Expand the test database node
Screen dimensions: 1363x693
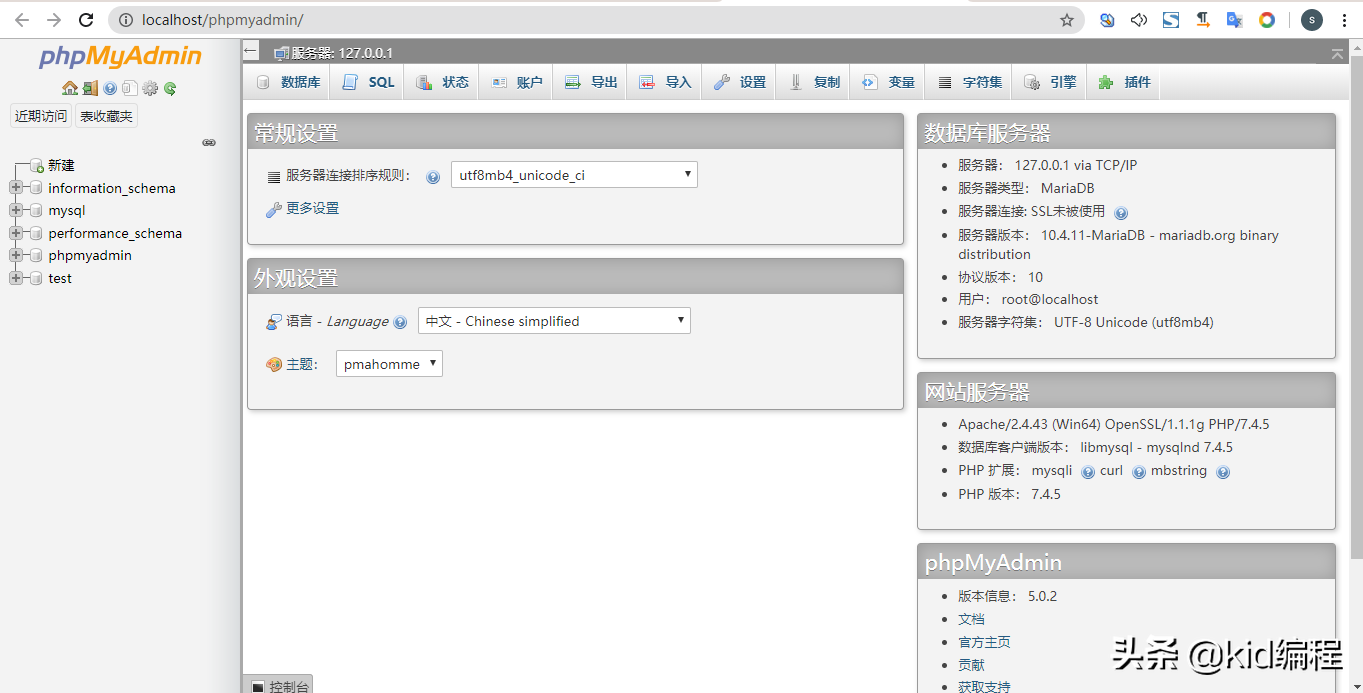pyautogui.click(x=16, y=278)
